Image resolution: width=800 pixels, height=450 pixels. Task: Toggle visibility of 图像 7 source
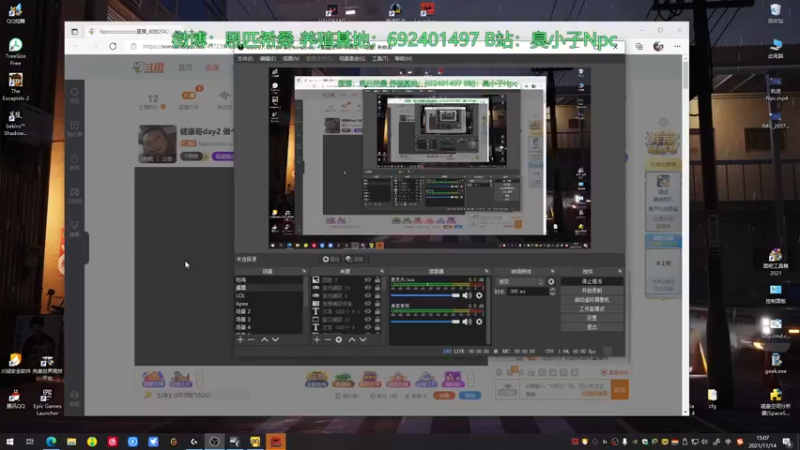coord(367,280)
